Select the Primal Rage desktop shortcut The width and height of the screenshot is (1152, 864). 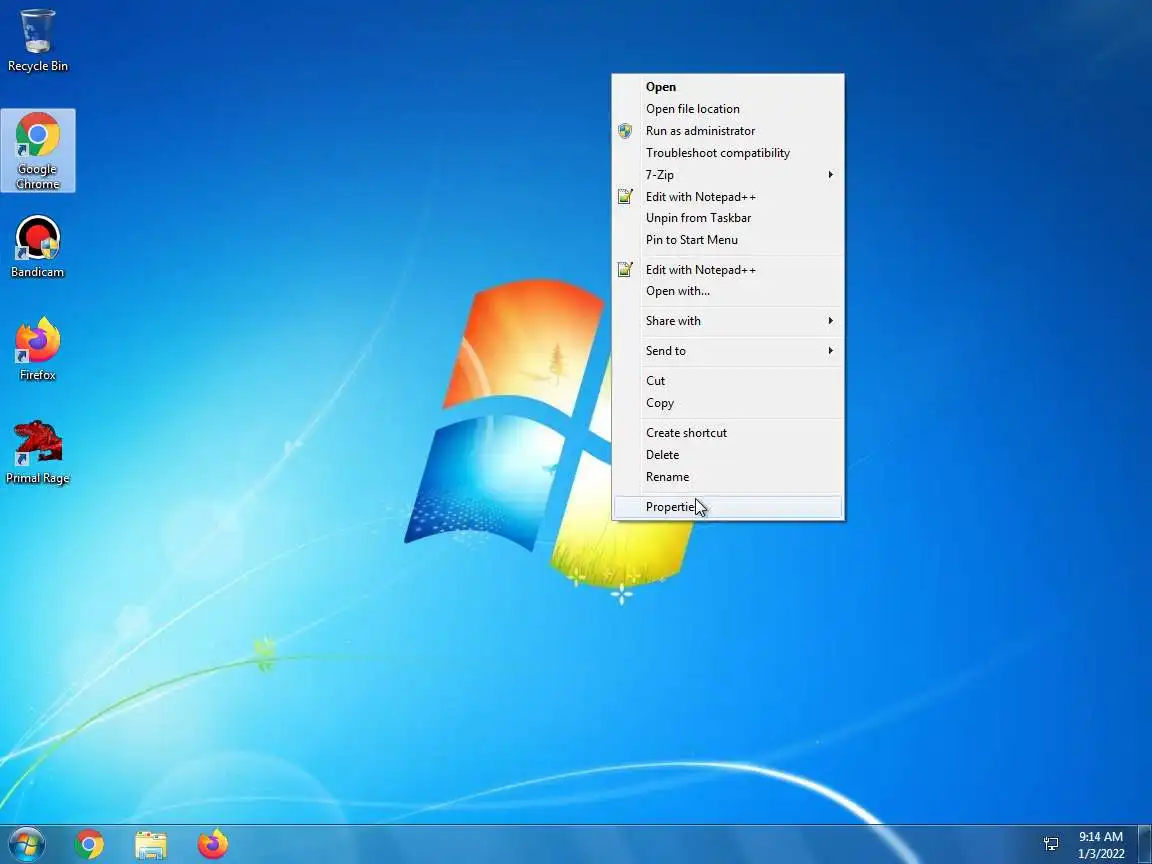coord(37,453)
